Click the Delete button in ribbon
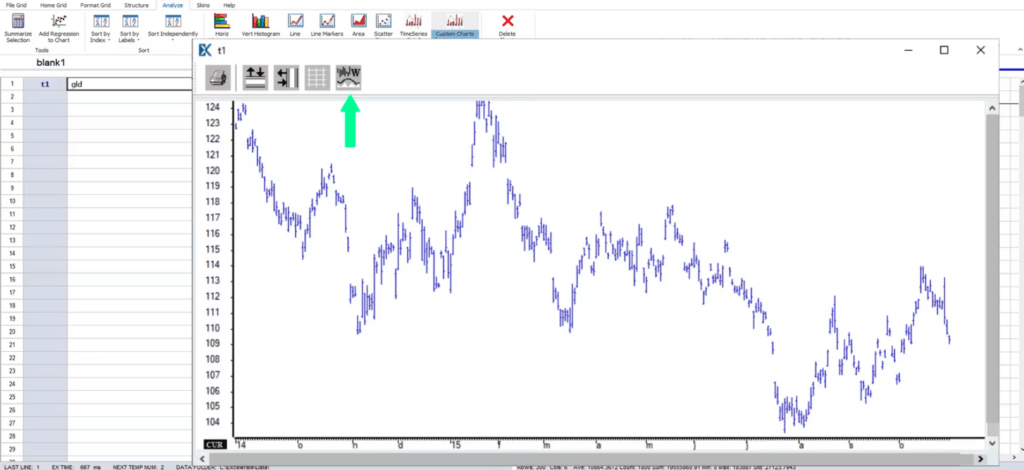The height and width of the screenshot is (470, 1024). click(x=507, y=25)
